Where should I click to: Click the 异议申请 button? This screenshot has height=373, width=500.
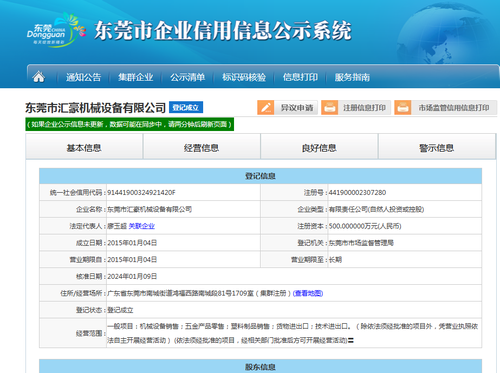tap(287, 108)
